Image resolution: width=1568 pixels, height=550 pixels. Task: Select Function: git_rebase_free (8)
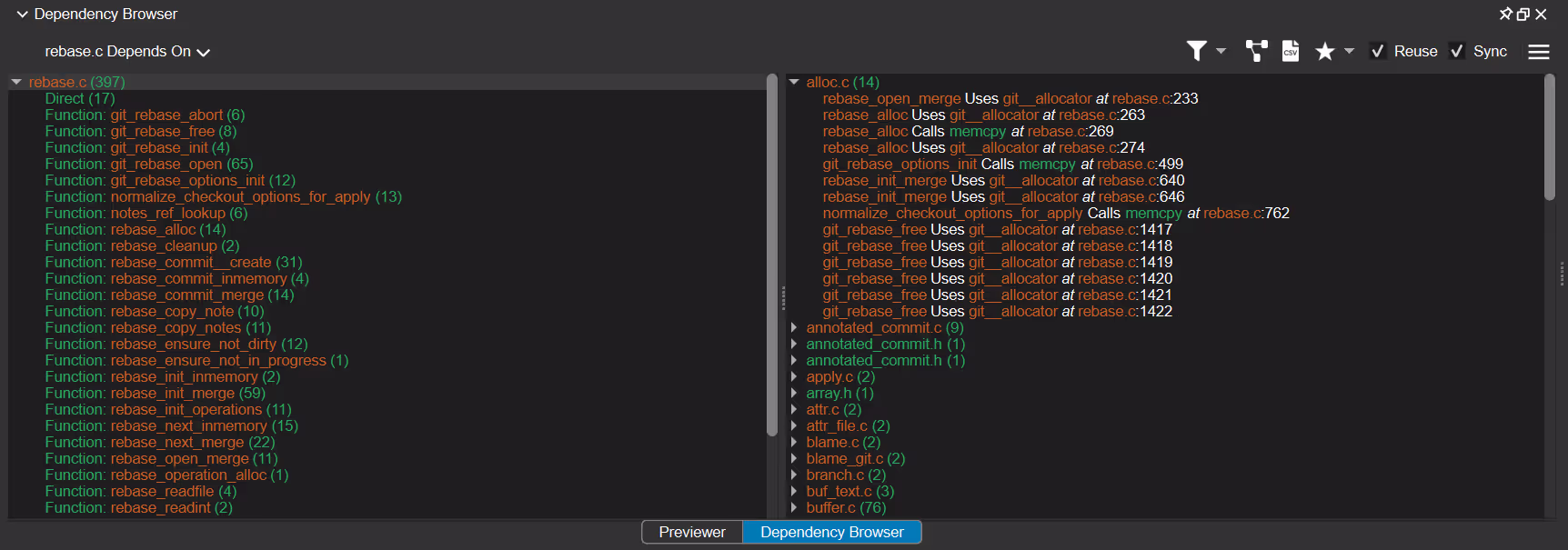point(141,131)
